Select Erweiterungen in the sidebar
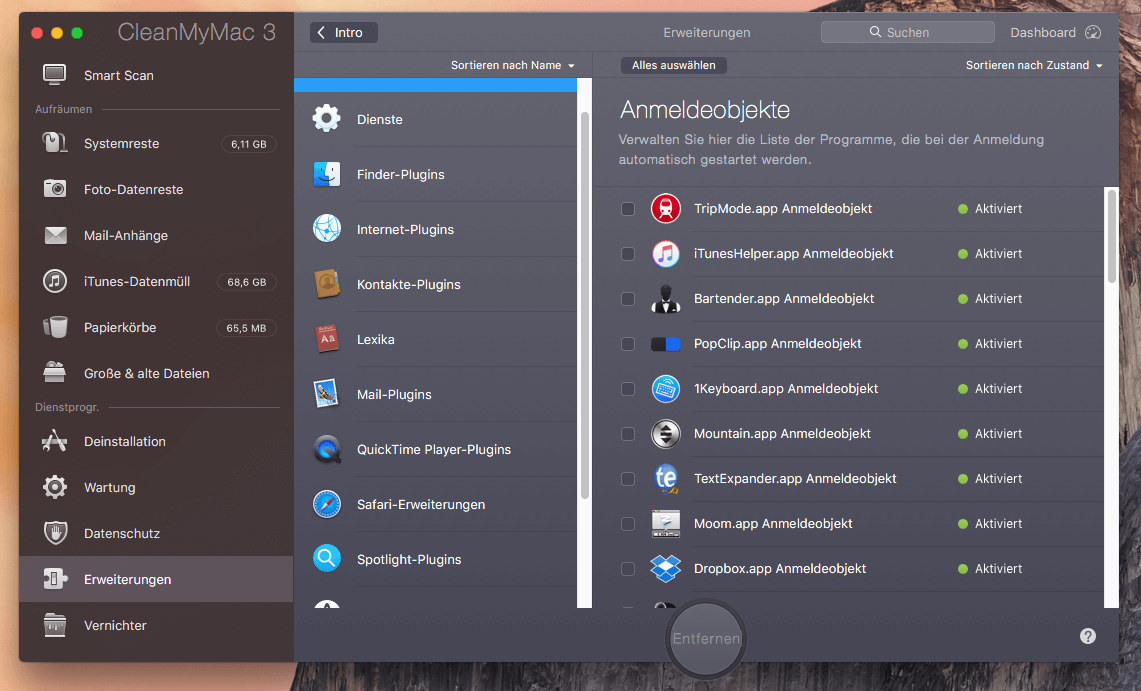 (x=156, y=579)
